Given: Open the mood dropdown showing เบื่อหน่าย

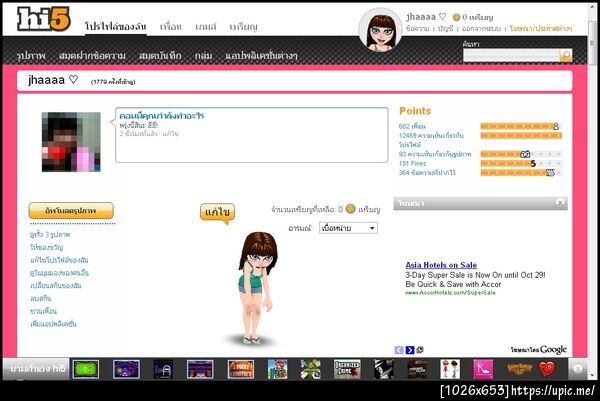Looking at the screenshot, I should 348,228.
